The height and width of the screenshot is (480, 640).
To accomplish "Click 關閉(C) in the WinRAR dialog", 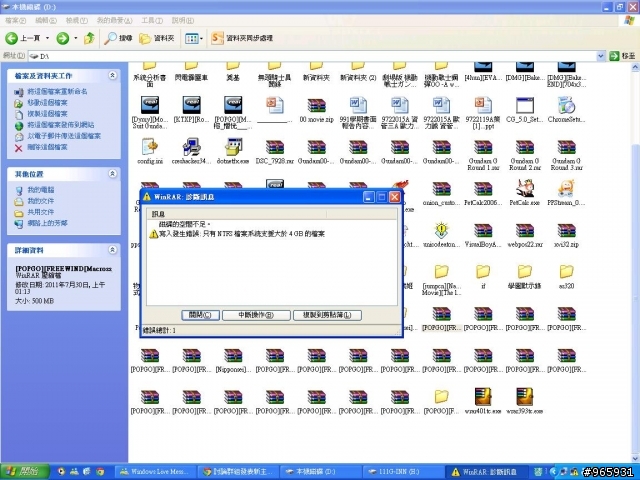I will [200, 315].
